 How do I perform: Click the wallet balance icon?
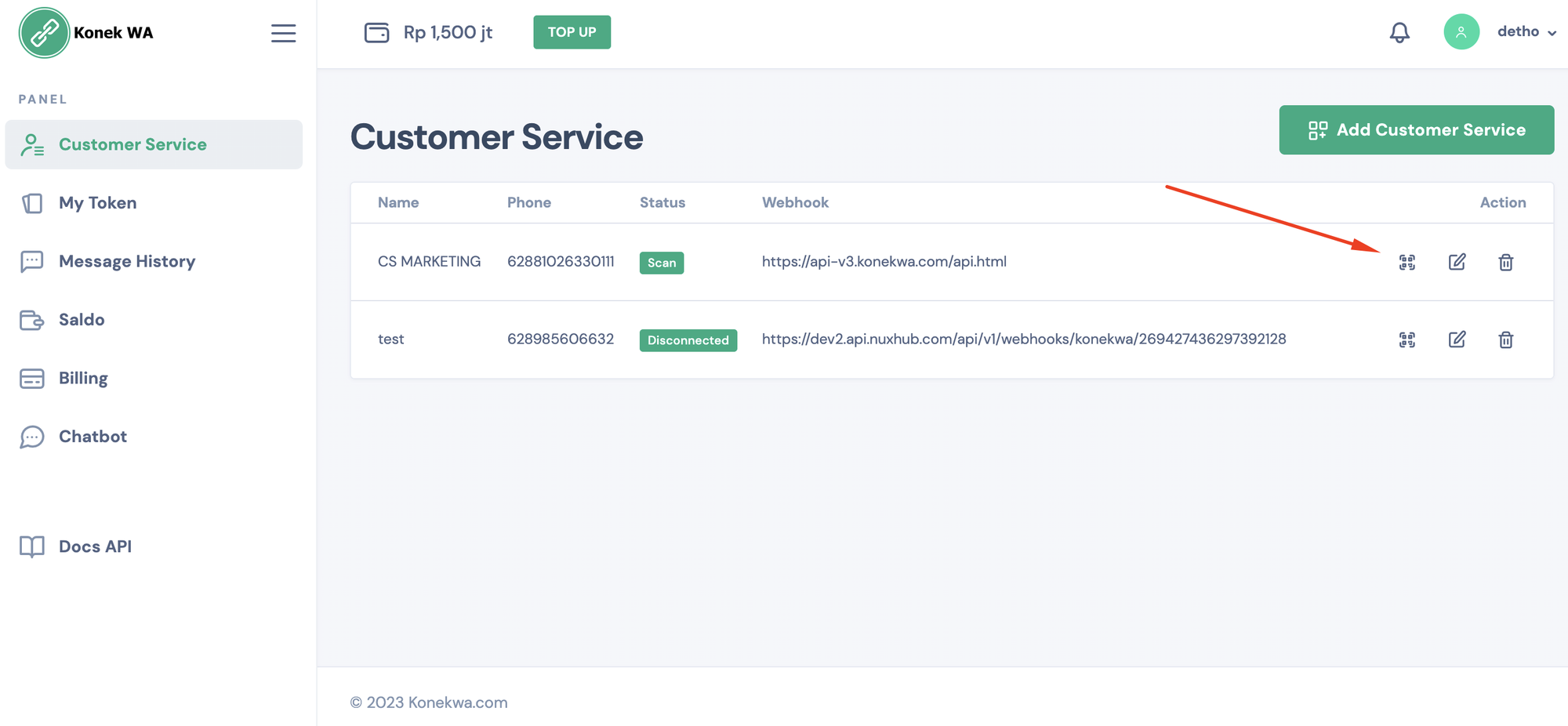[376, 32]
